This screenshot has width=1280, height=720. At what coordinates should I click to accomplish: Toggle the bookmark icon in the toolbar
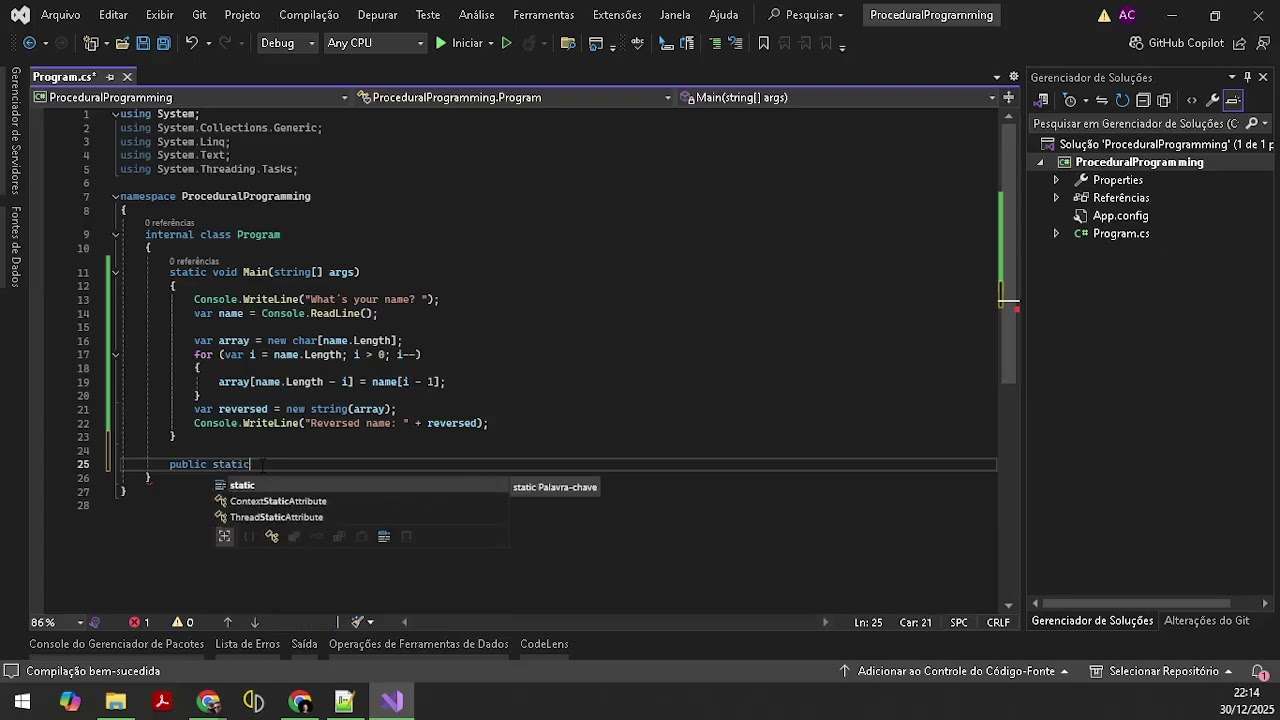point(764,43)
